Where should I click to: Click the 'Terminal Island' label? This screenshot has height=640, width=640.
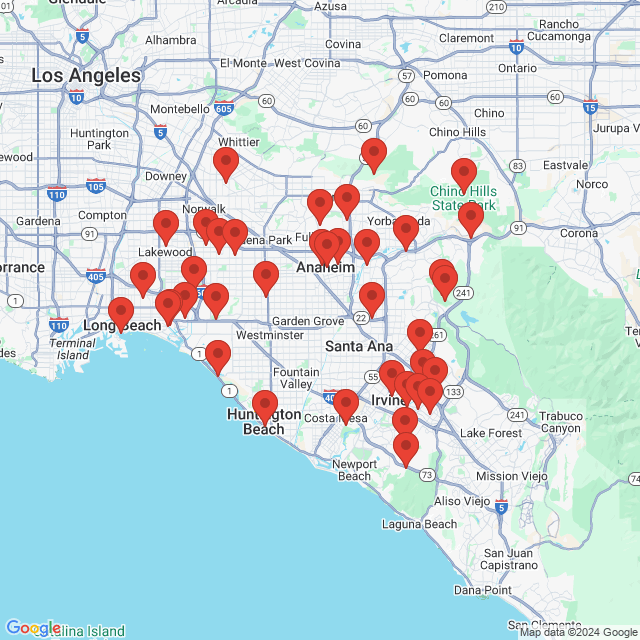point(73,349)
